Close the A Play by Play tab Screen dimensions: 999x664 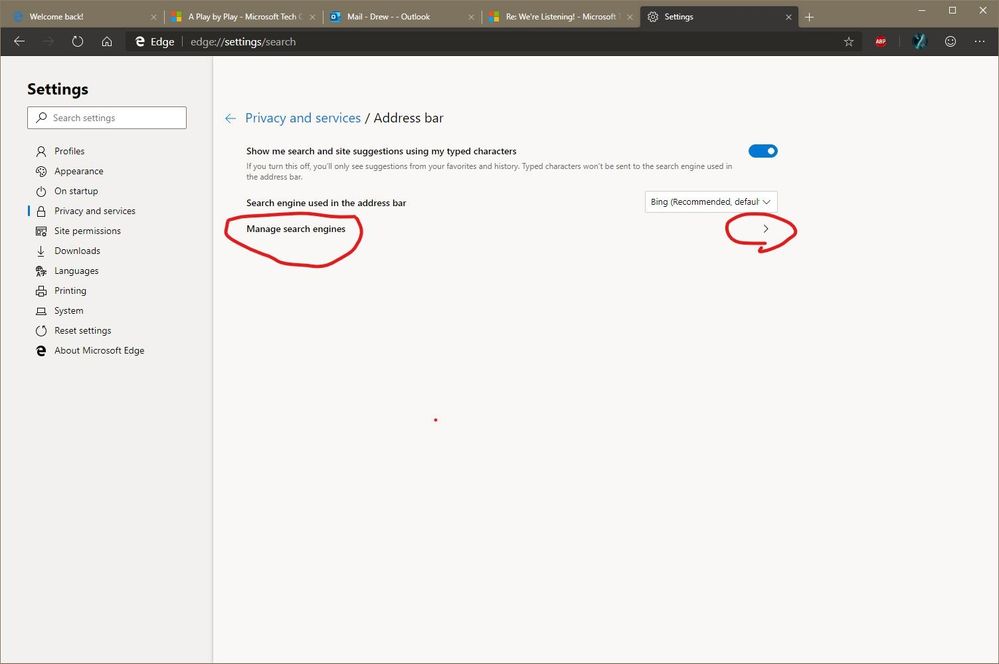pyautogui.click(x=312, y=17)
